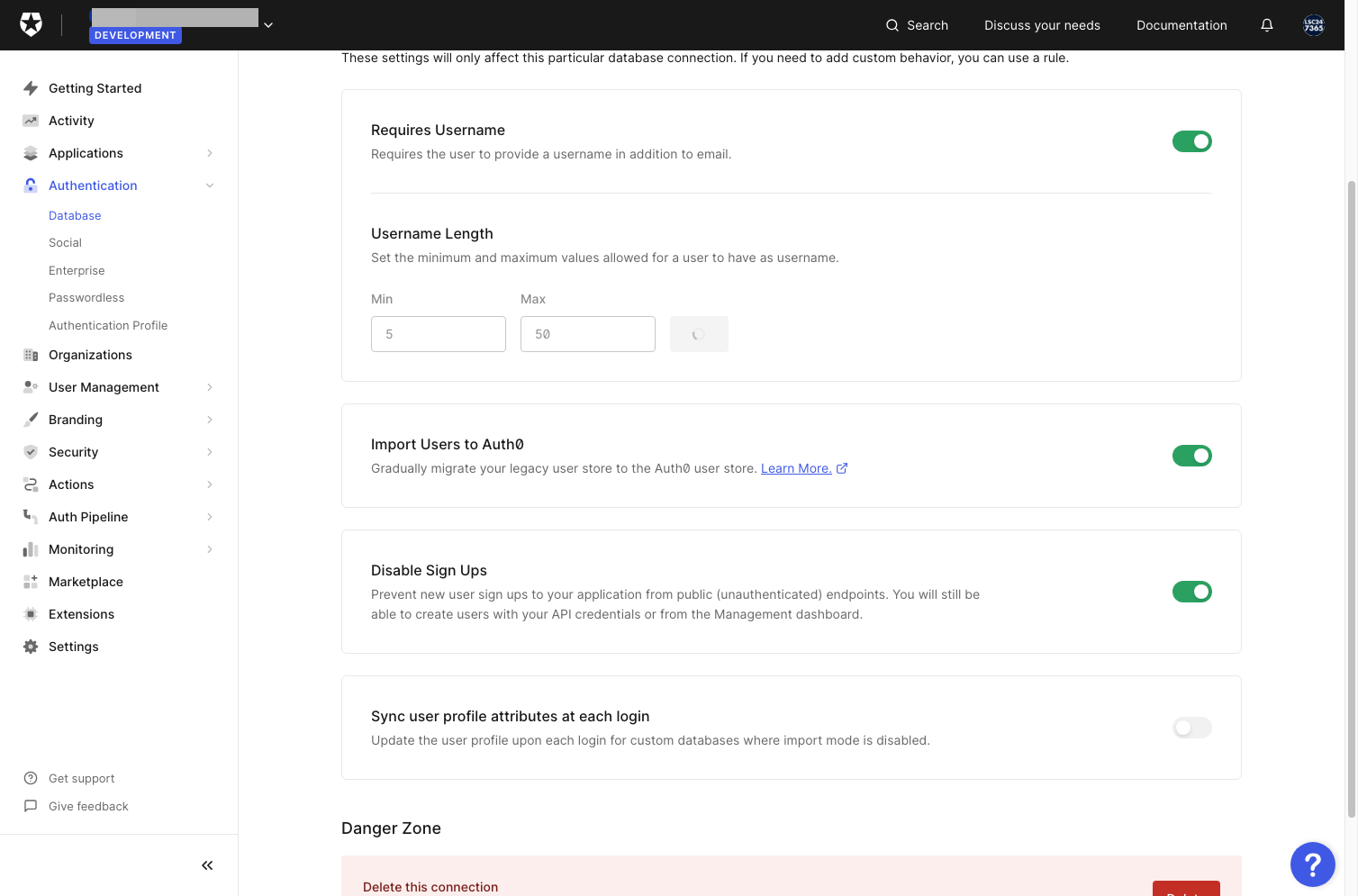Toggle the Requires Username switch
Image resolution: width=1358 pixels, height=896 pixels.
click(1192, 141)
